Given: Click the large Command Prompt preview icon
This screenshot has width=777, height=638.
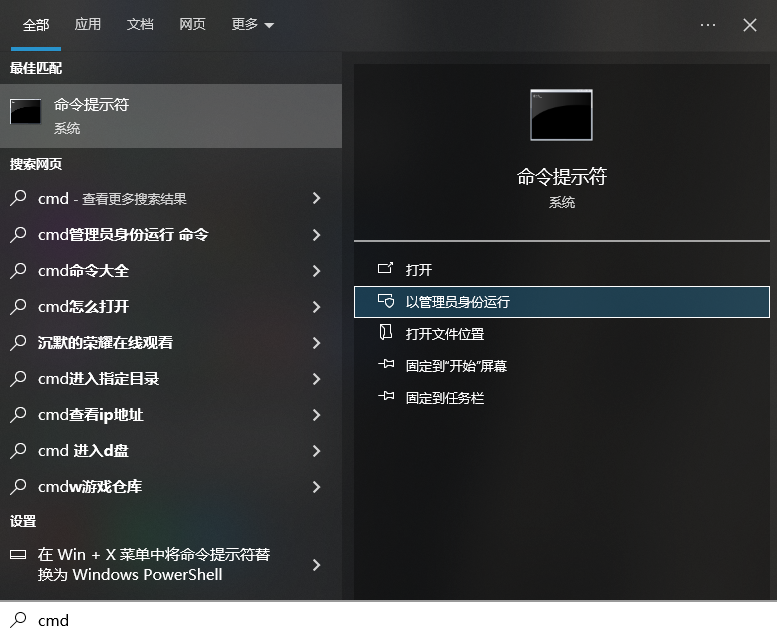Looking at the screenshot, I should [561, 115].
